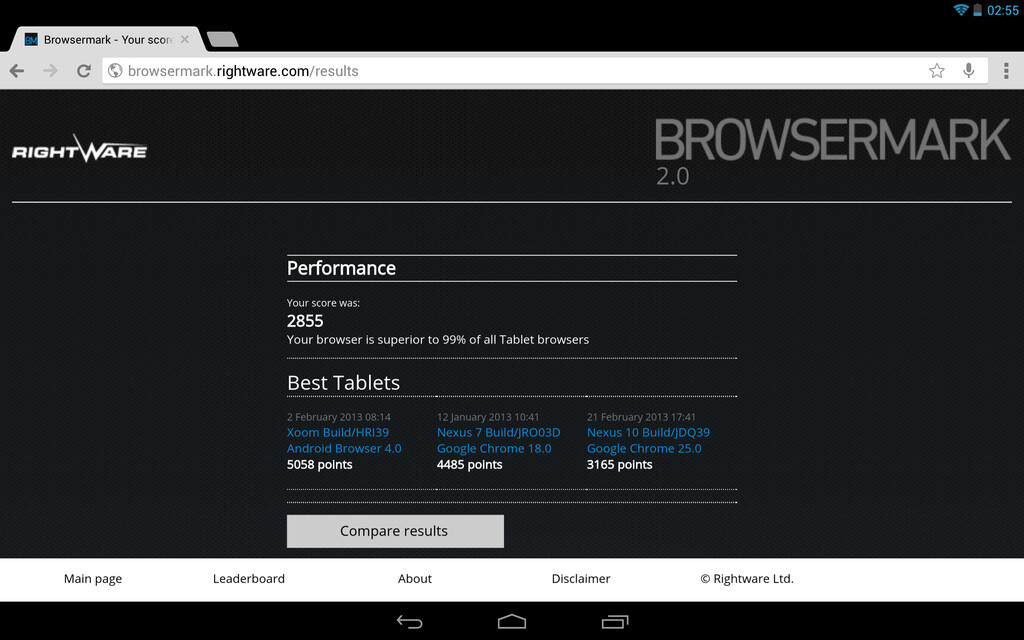
Task: Click the © Rightware Ltd. footer text
Action: [747, 579]
